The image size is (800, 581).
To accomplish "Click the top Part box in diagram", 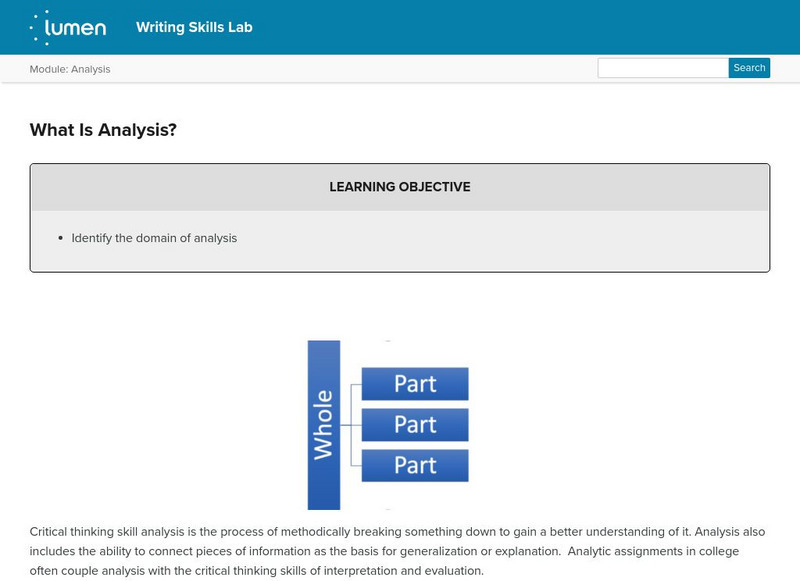I will click(415, 384).
